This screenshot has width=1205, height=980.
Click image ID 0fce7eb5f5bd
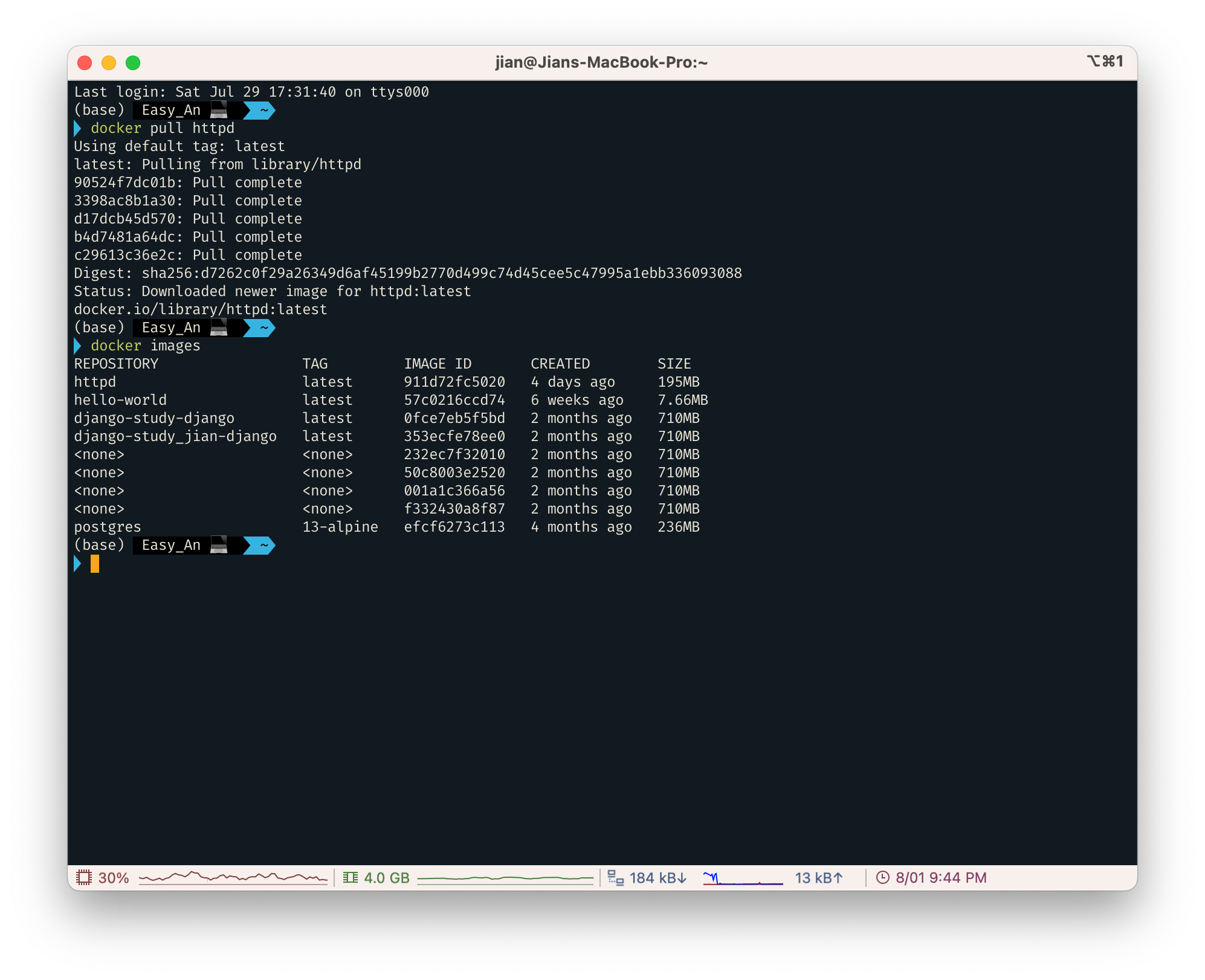[x=454, y=418]
